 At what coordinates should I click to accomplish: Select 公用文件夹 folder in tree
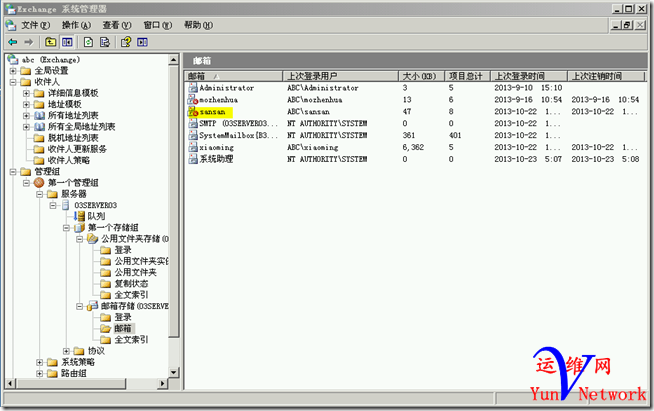pos(136,272)
